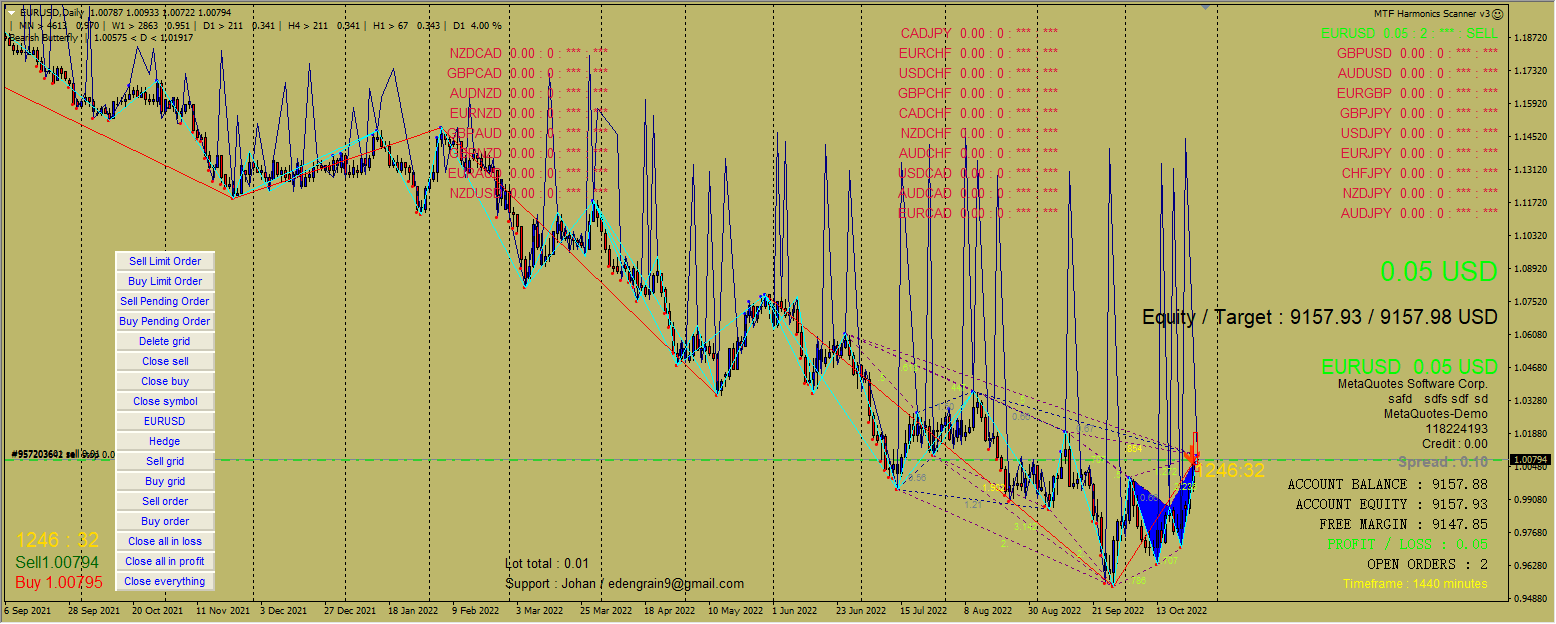Select GBPUSD in the right scanner list

coord(1364,52)
